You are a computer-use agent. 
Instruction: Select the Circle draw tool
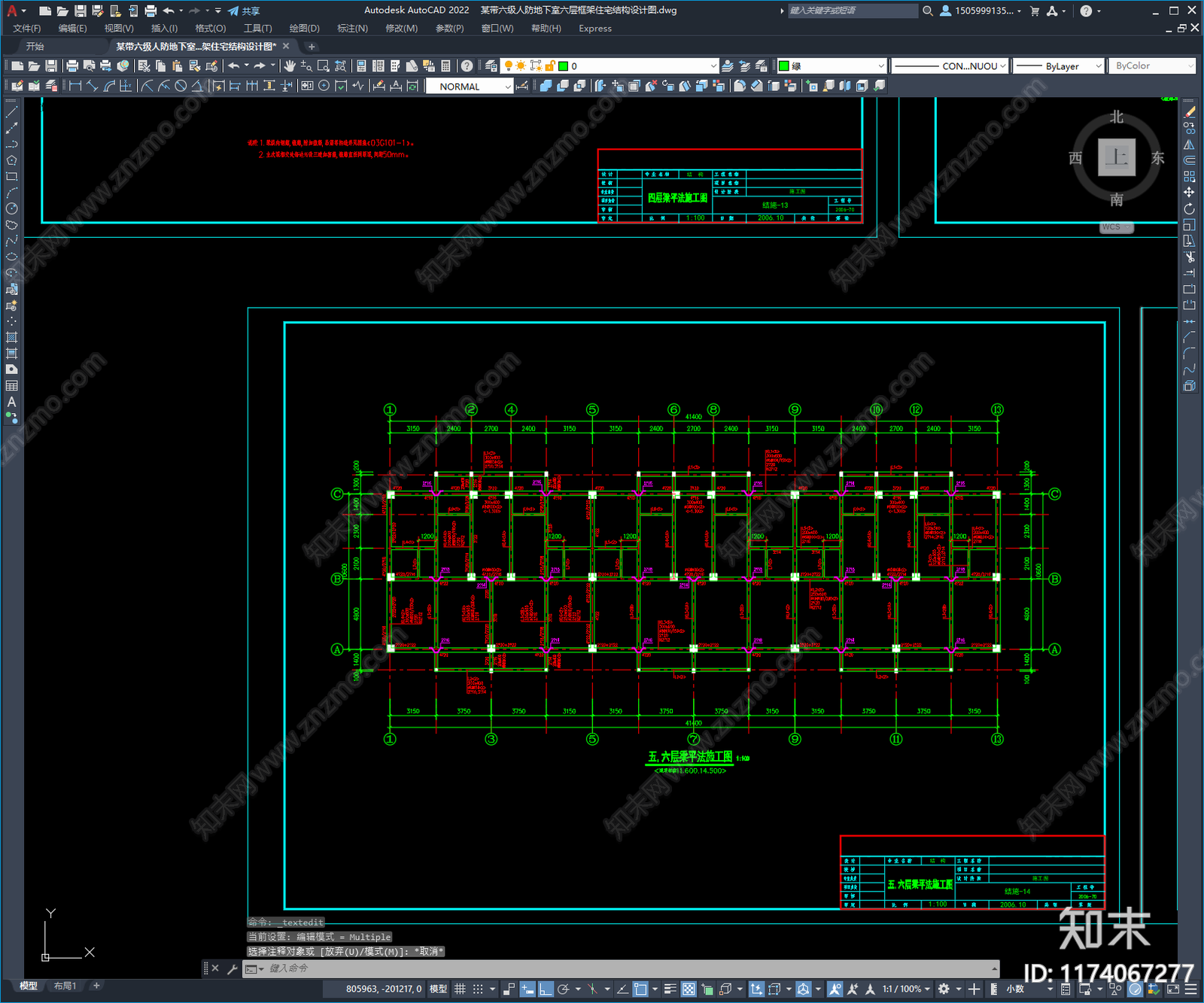11,208
